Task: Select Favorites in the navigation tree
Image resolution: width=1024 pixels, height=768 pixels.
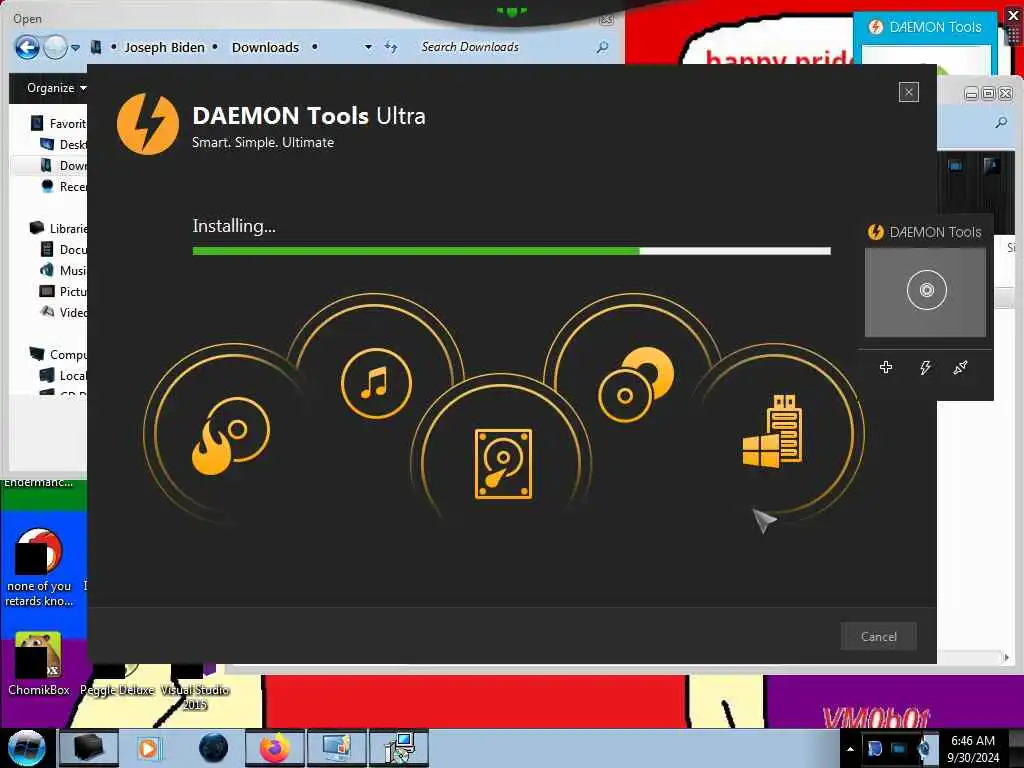Action: pos(58,123)
